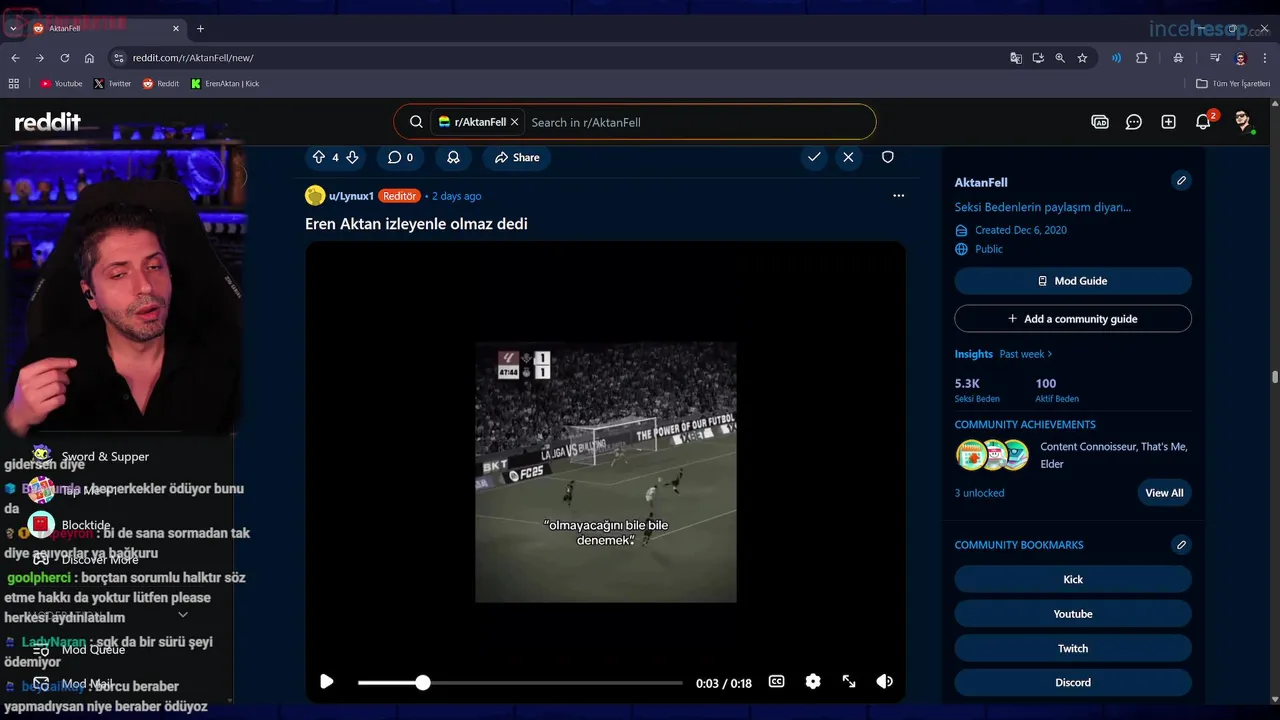The width and height of the screenshot is (1280, 720).
Task: Click the video thumbnail
Action: 606,472
